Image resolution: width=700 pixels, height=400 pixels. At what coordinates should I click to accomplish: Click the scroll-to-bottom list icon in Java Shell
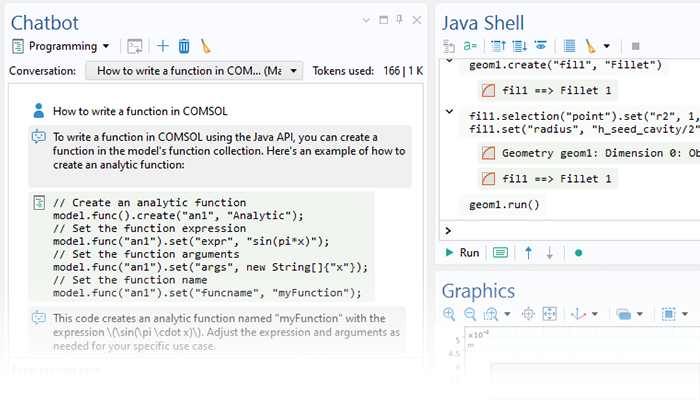pos(520,46)
